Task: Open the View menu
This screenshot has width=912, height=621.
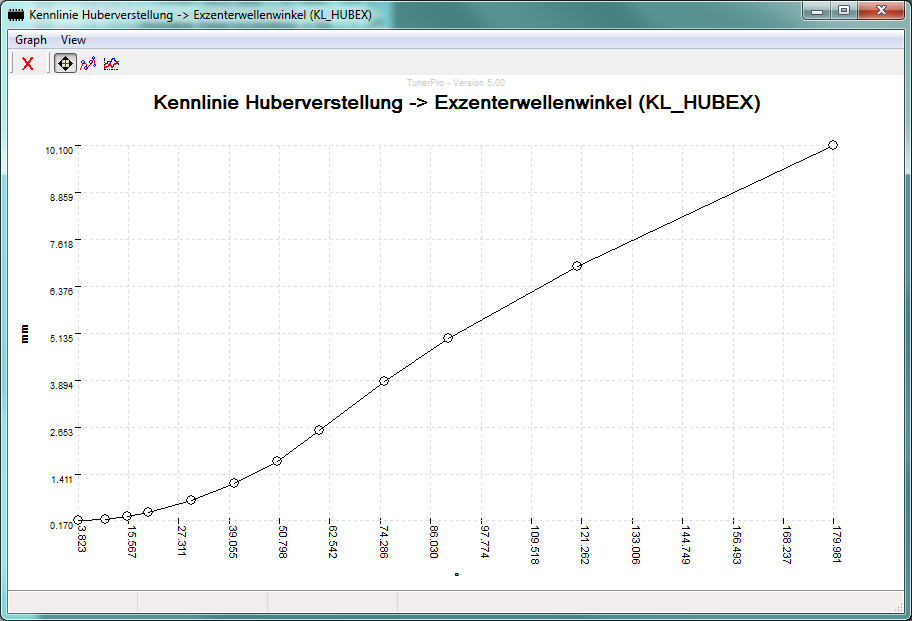Action: pos(73,40)
